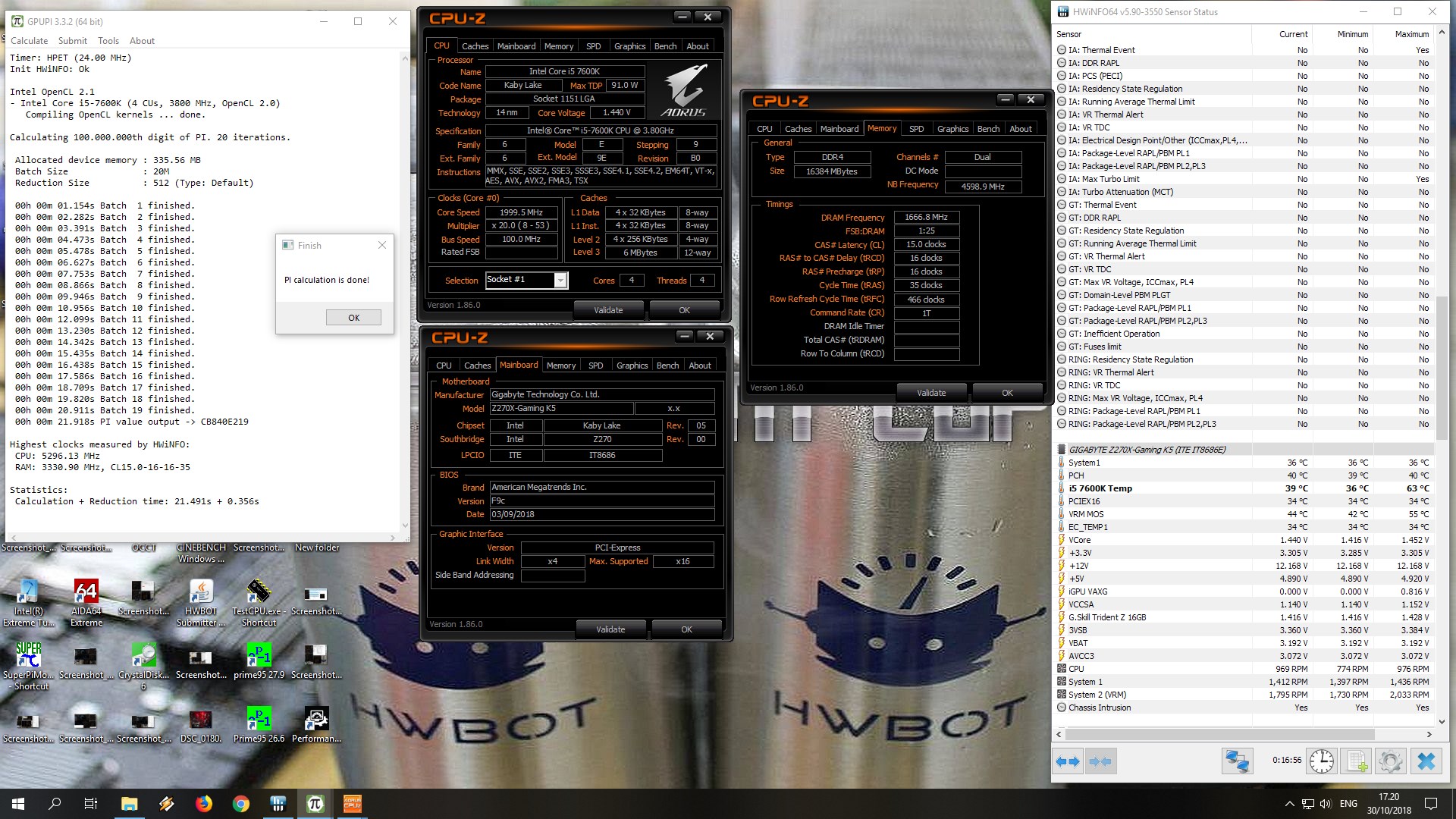
Task: Select Intel Extreme Tuning desktop icon
Action: pos(29,604)
